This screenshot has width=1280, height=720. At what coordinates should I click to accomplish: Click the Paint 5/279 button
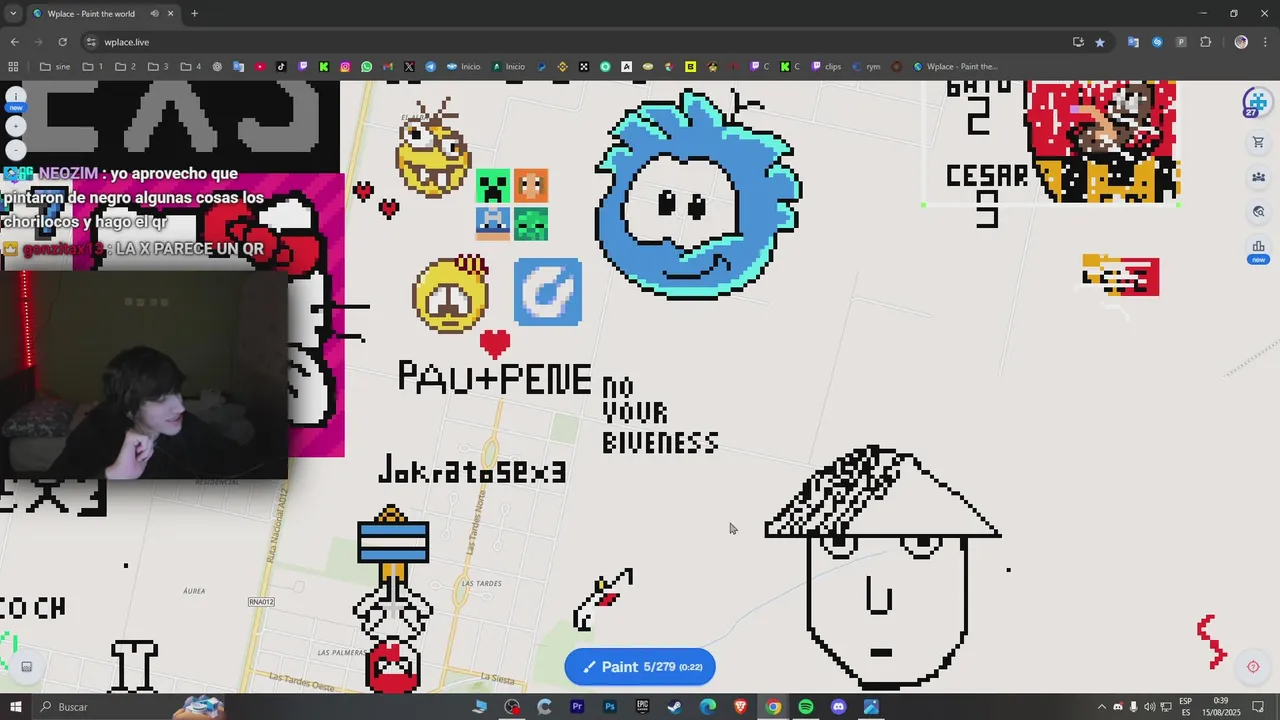point(640,667)
